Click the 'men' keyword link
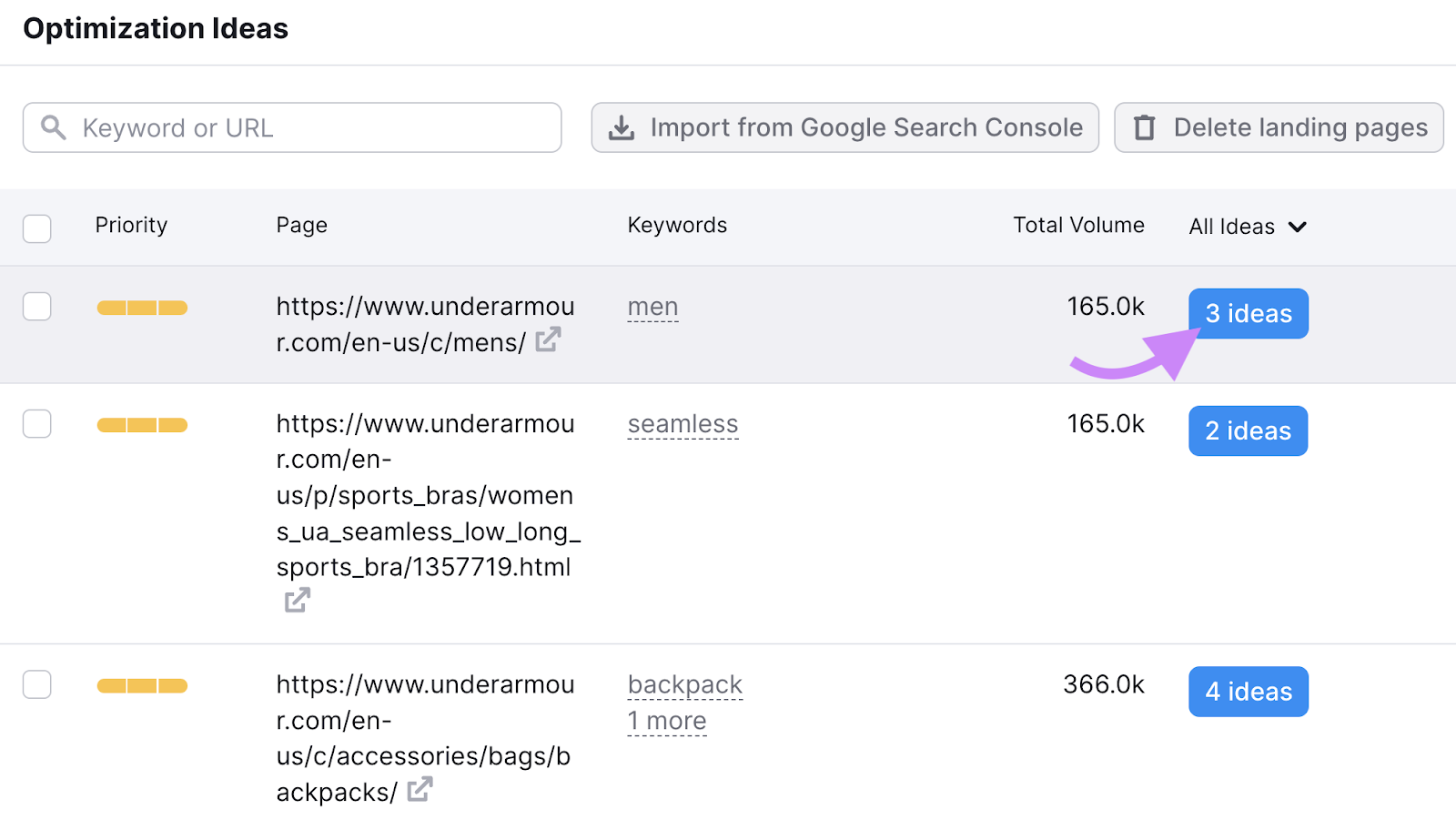Viewport: 1456px width, 830px height. 653,308
